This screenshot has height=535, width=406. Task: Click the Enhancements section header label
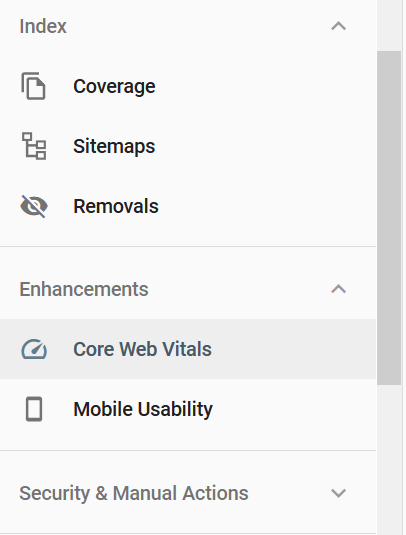84,289
